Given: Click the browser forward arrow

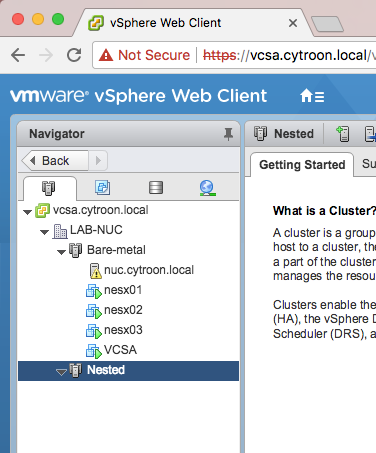Looking at the screenshot, I should pos(46,55).
